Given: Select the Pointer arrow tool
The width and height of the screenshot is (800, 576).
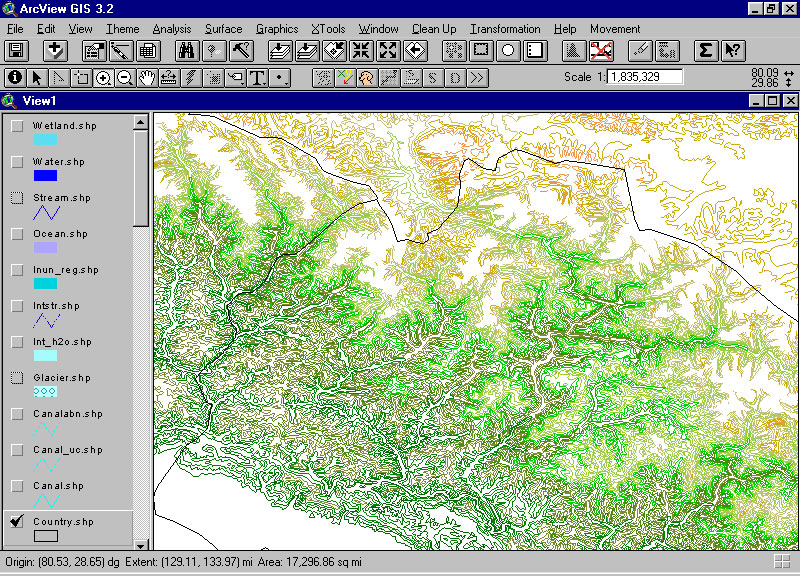Looking at the screenshot, I should (x=37, y=77).
